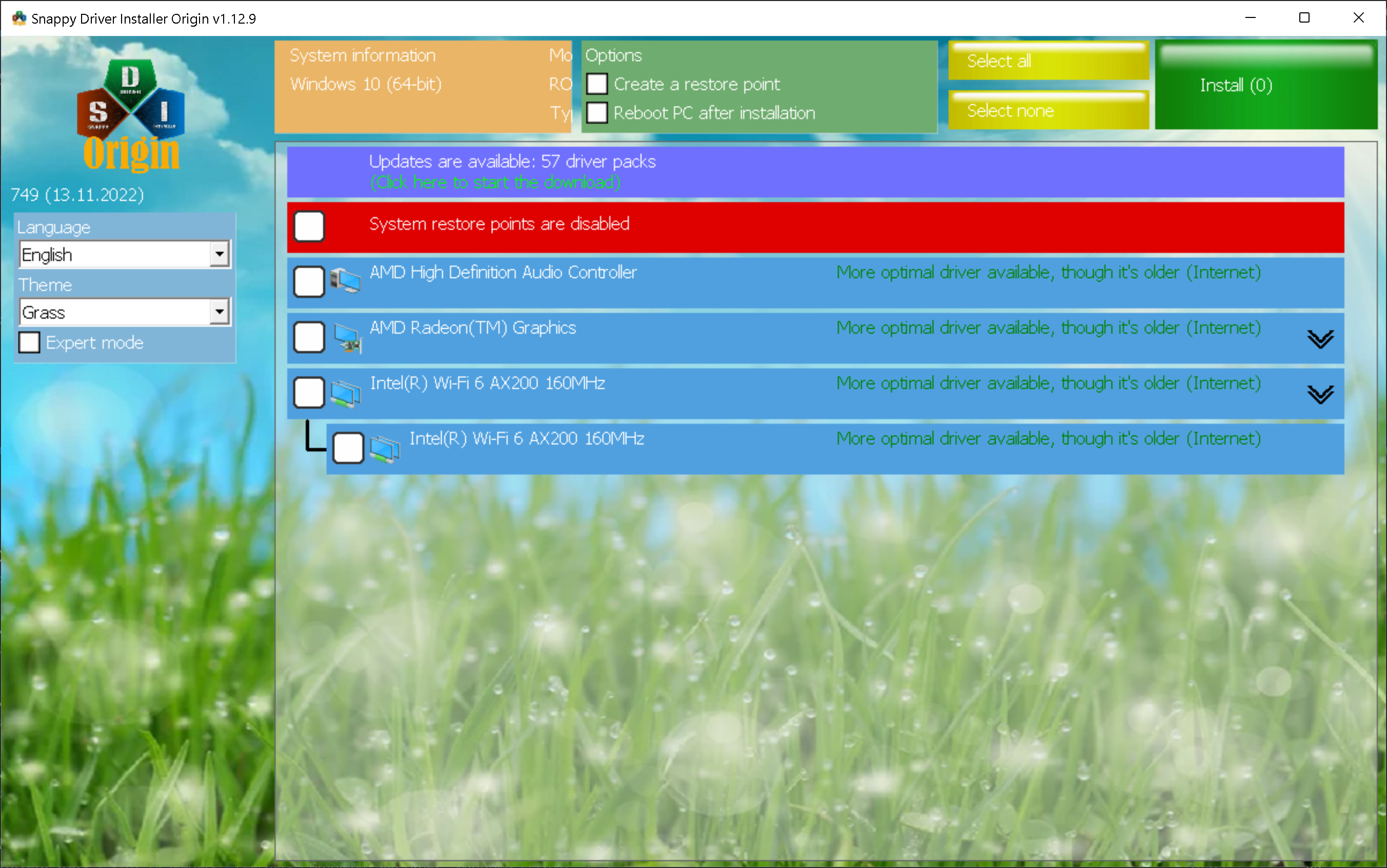Close the Snappy Driver Installer window
Screen dimensions: 1387x868
(x=1358, y=18)
